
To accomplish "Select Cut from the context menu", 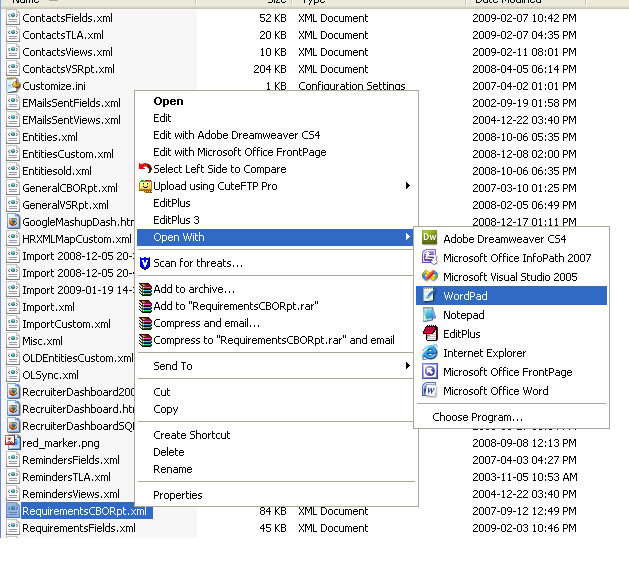I will (162, 392).
